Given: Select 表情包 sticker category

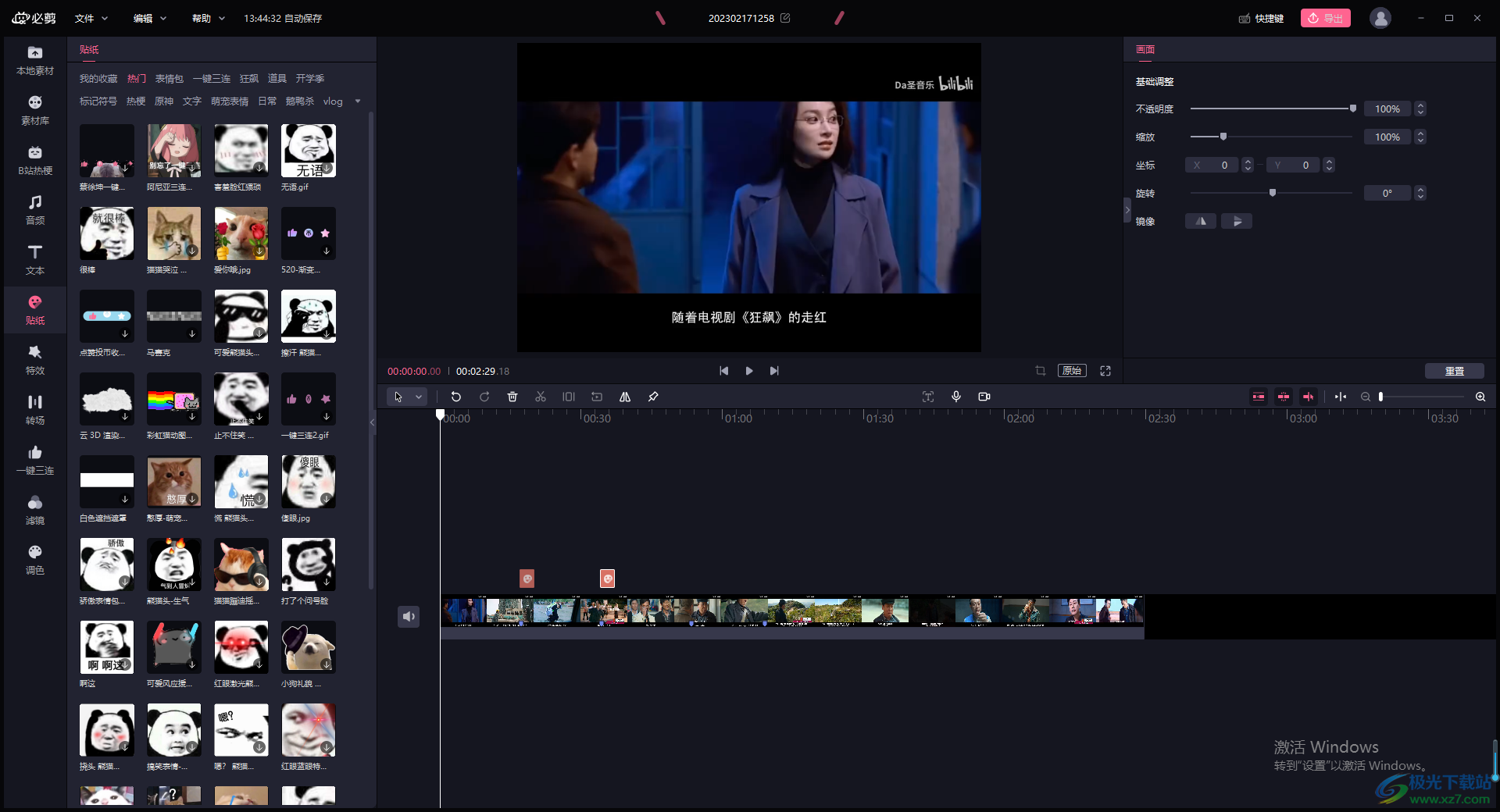Looking at the screenshot, I should click(169, 79).
